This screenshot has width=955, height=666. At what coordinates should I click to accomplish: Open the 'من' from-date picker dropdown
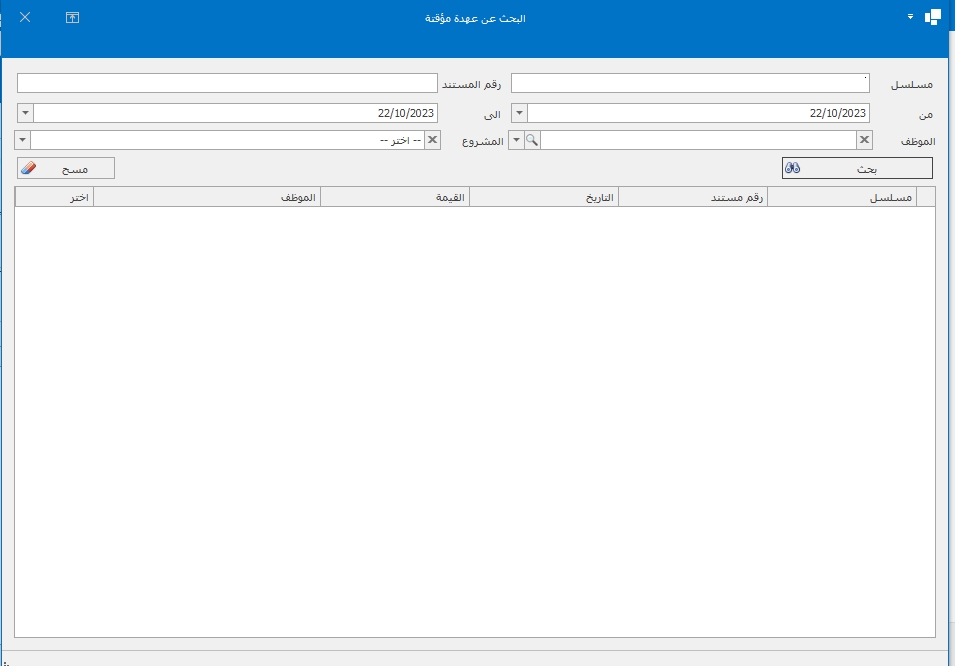click(519, 113)
